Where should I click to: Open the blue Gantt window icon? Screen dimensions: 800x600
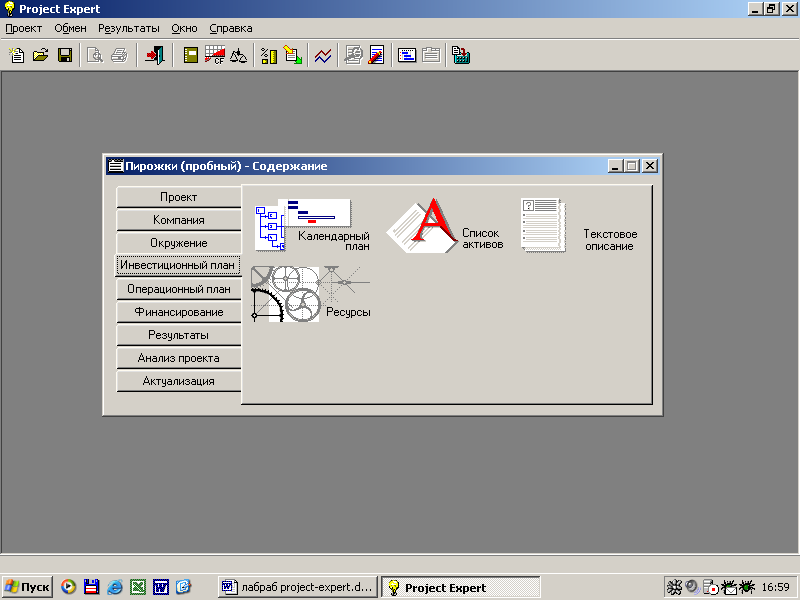coord(407,55)
